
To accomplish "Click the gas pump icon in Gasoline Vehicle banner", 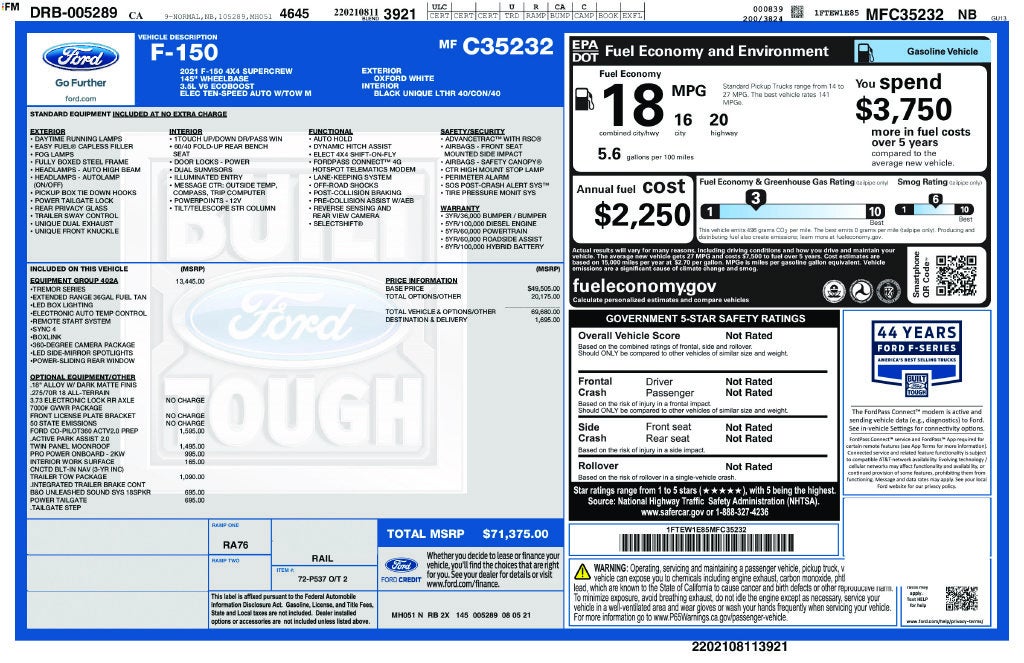I will click(865, 52).
